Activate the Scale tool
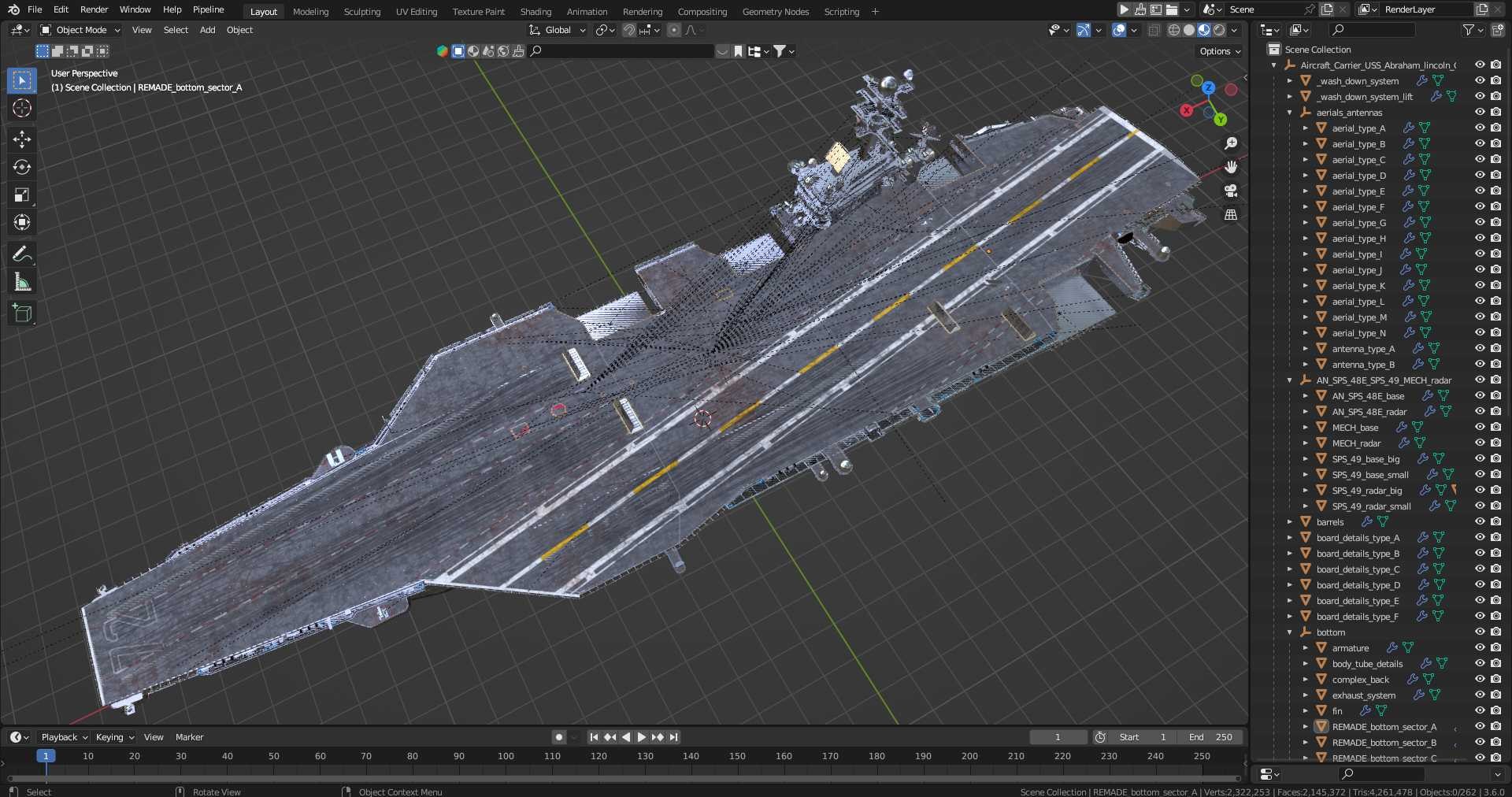 [x=22, y=195]
